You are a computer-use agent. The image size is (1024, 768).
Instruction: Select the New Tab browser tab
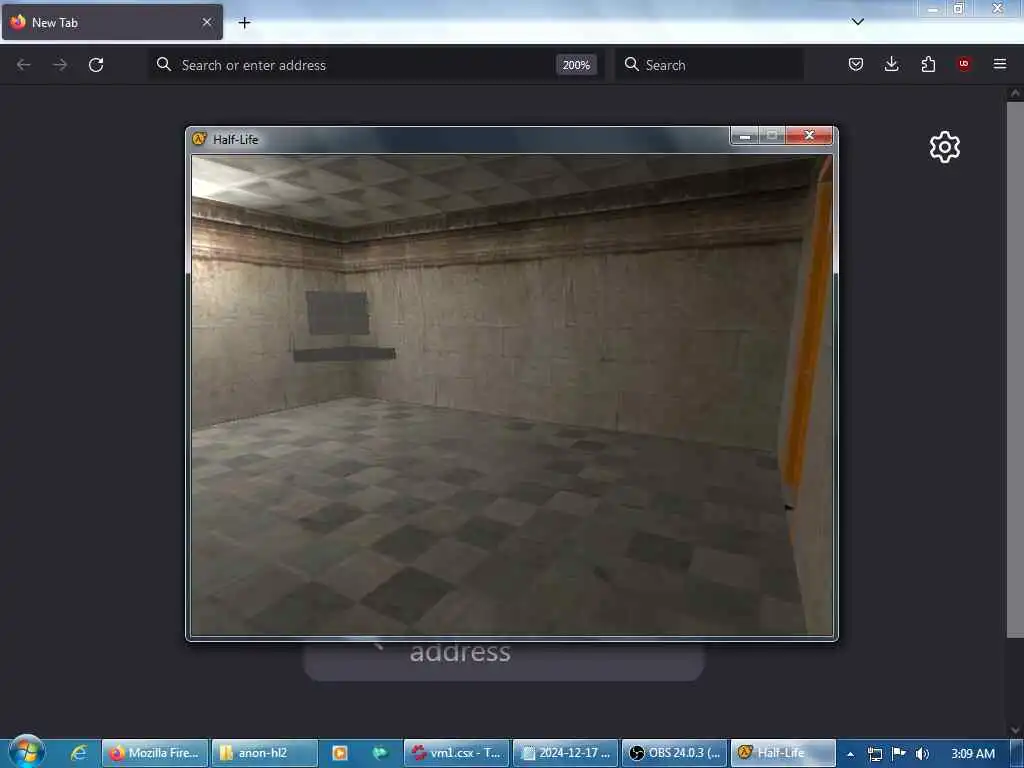point(112,22)
